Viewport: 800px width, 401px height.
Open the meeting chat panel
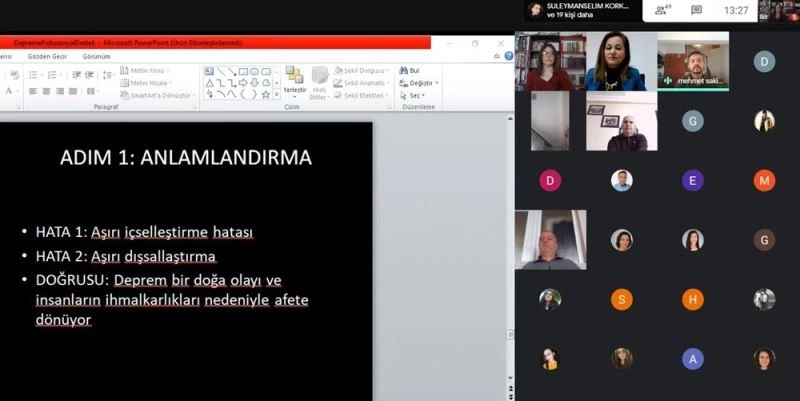point(696,10)
